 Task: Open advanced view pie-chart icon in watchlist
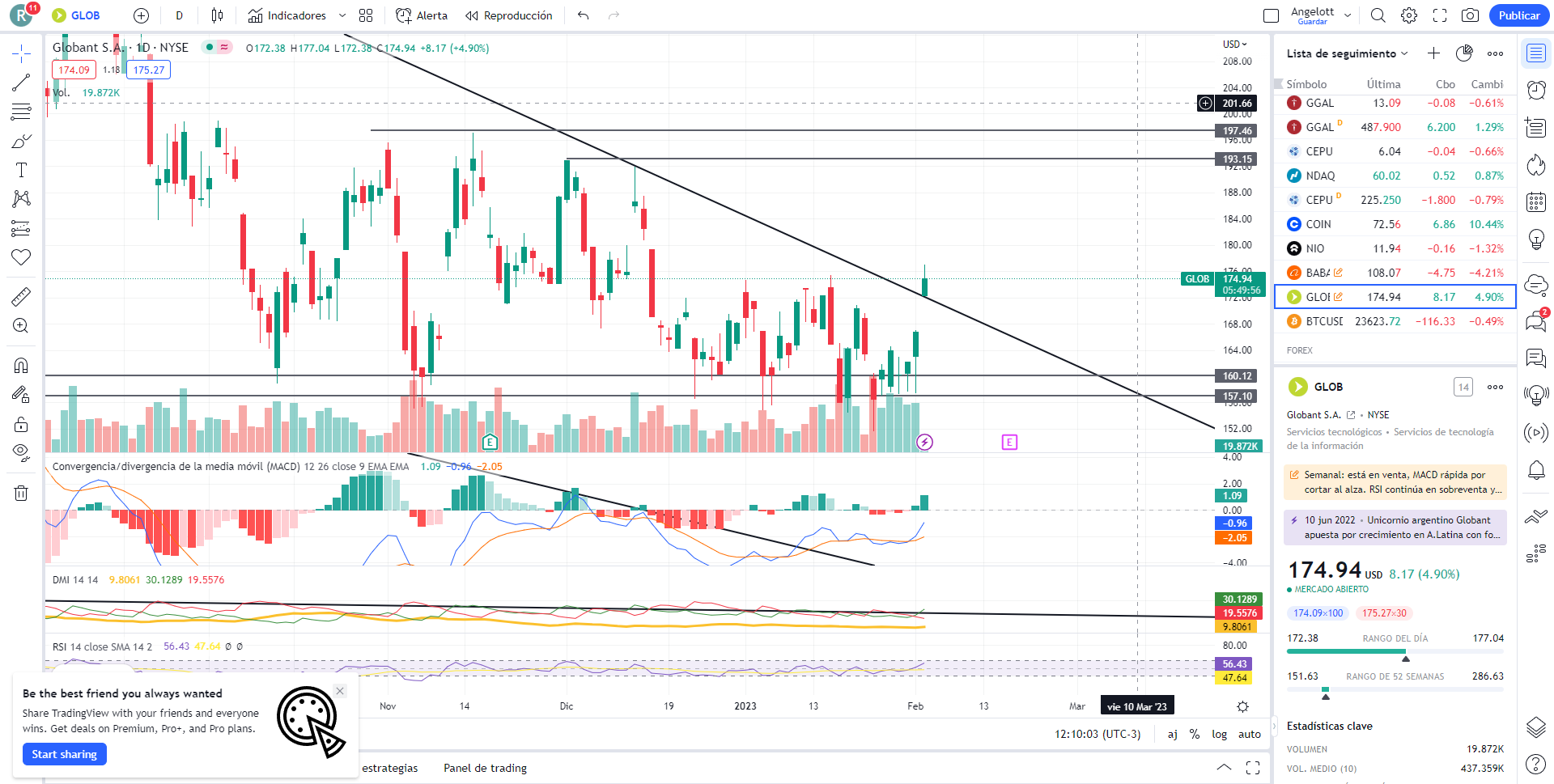[x=1464, y=53]
